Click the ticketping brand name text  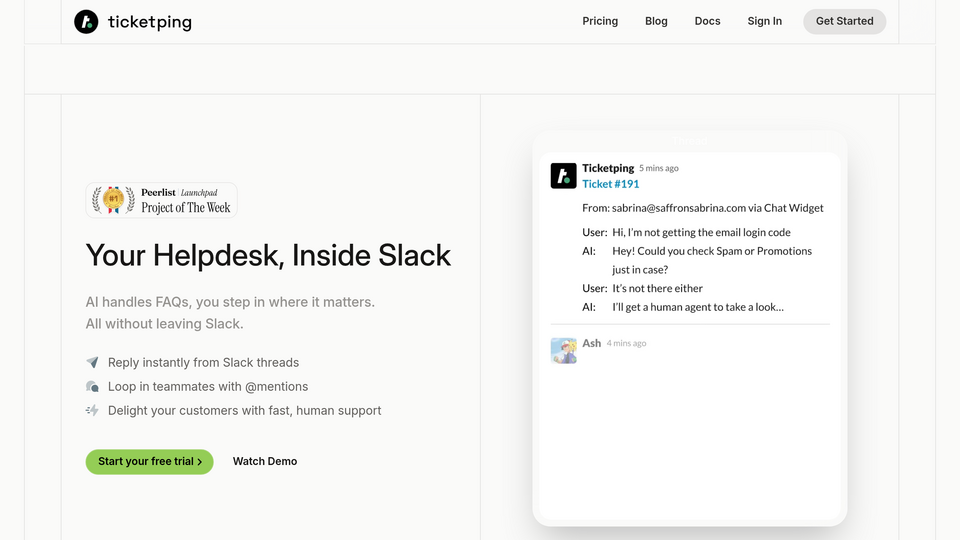149,22
